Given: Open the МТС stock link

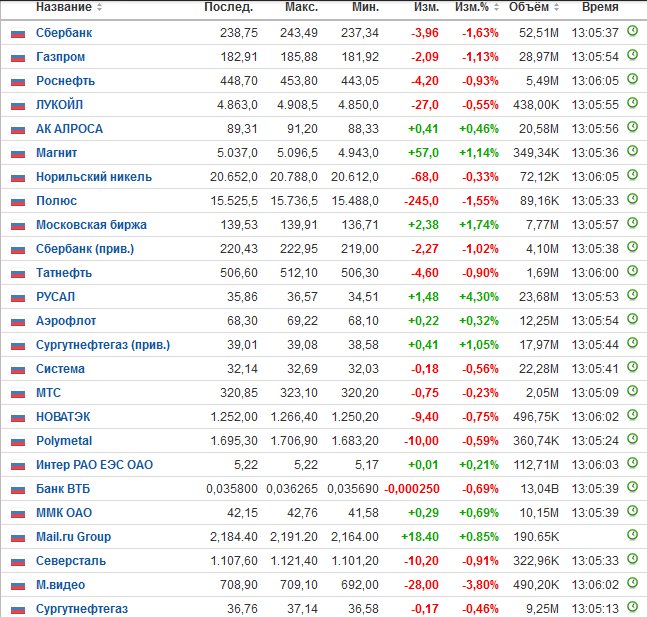Looking at the screenshot, I should [x=48, y=392].
